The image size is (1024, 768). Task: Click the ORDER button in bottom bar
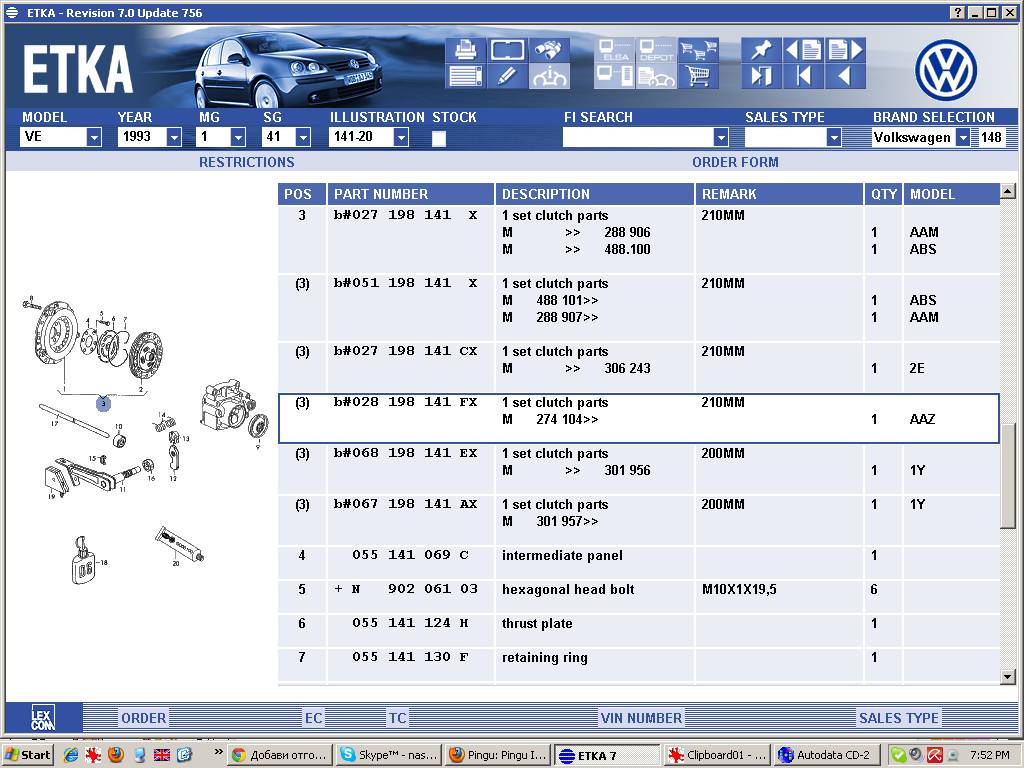coord(143,717)
